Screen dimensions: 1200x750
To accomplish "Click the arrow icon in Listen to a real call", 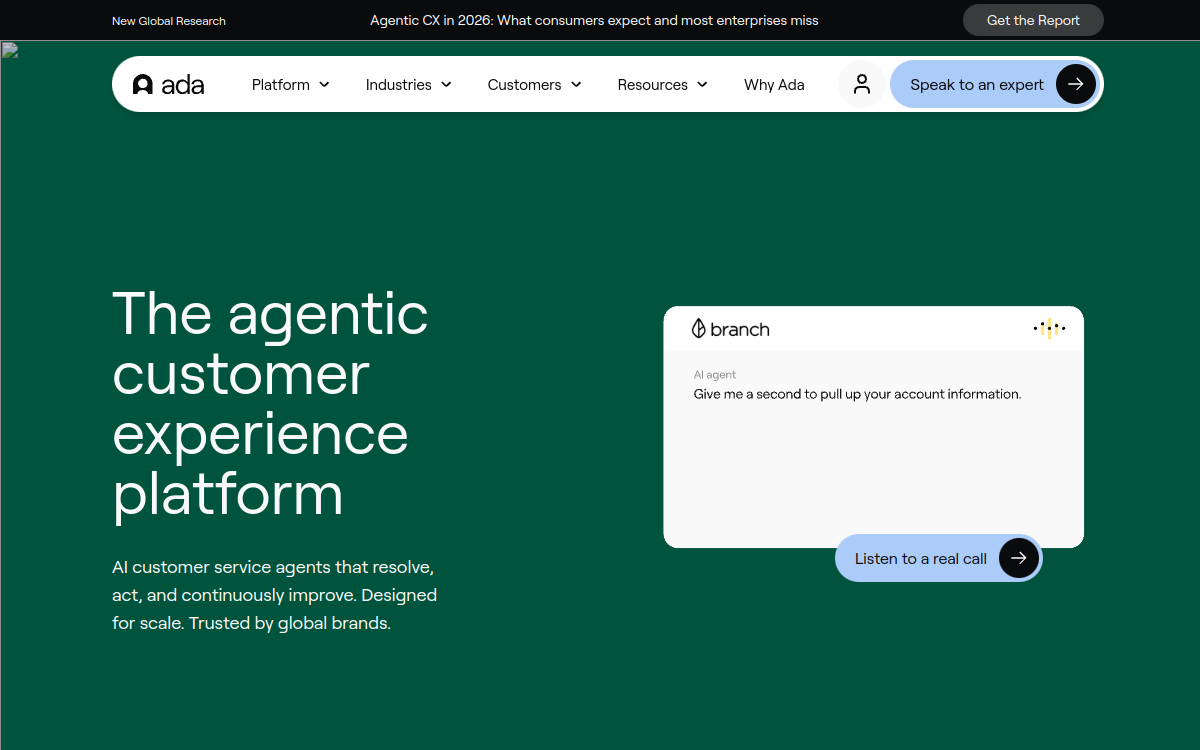I will 1018,558.
